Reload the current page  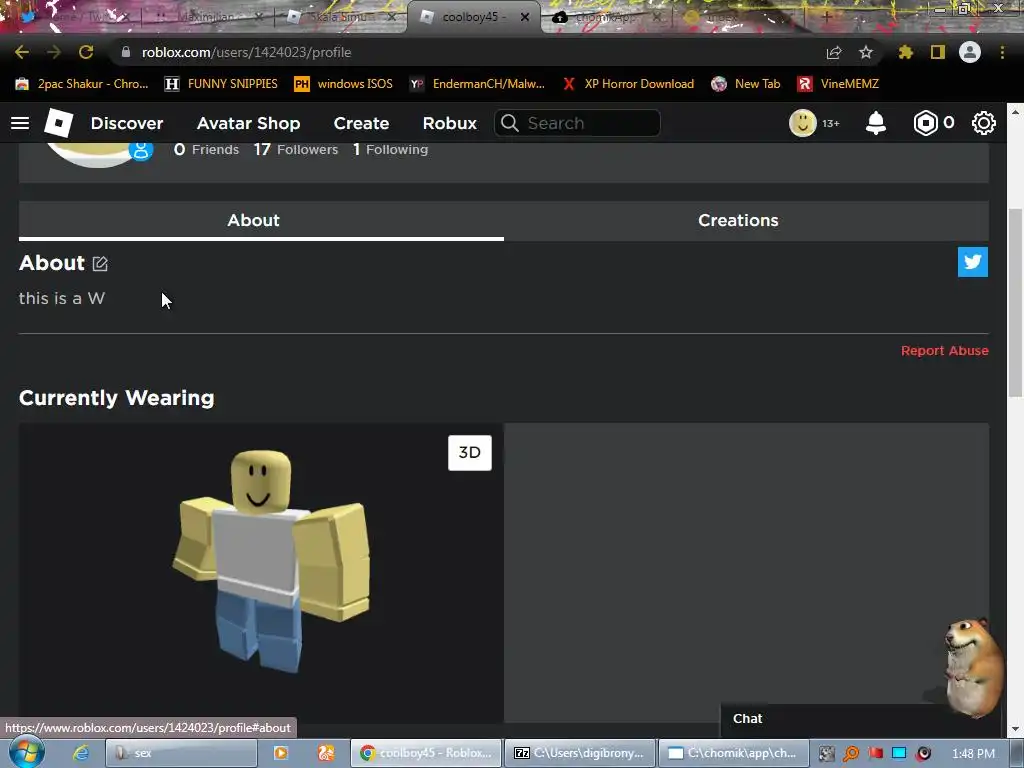(86, 52)
